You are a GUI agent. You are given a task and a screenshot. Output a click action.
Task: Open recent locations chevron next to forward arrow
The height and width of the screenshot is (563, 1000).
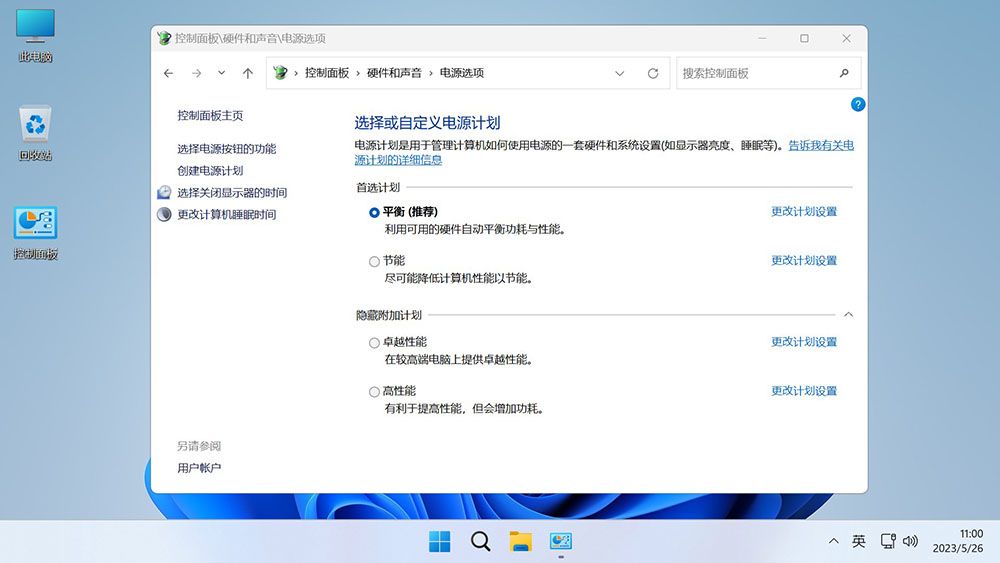pyautogui.click(x=221, y=73)
